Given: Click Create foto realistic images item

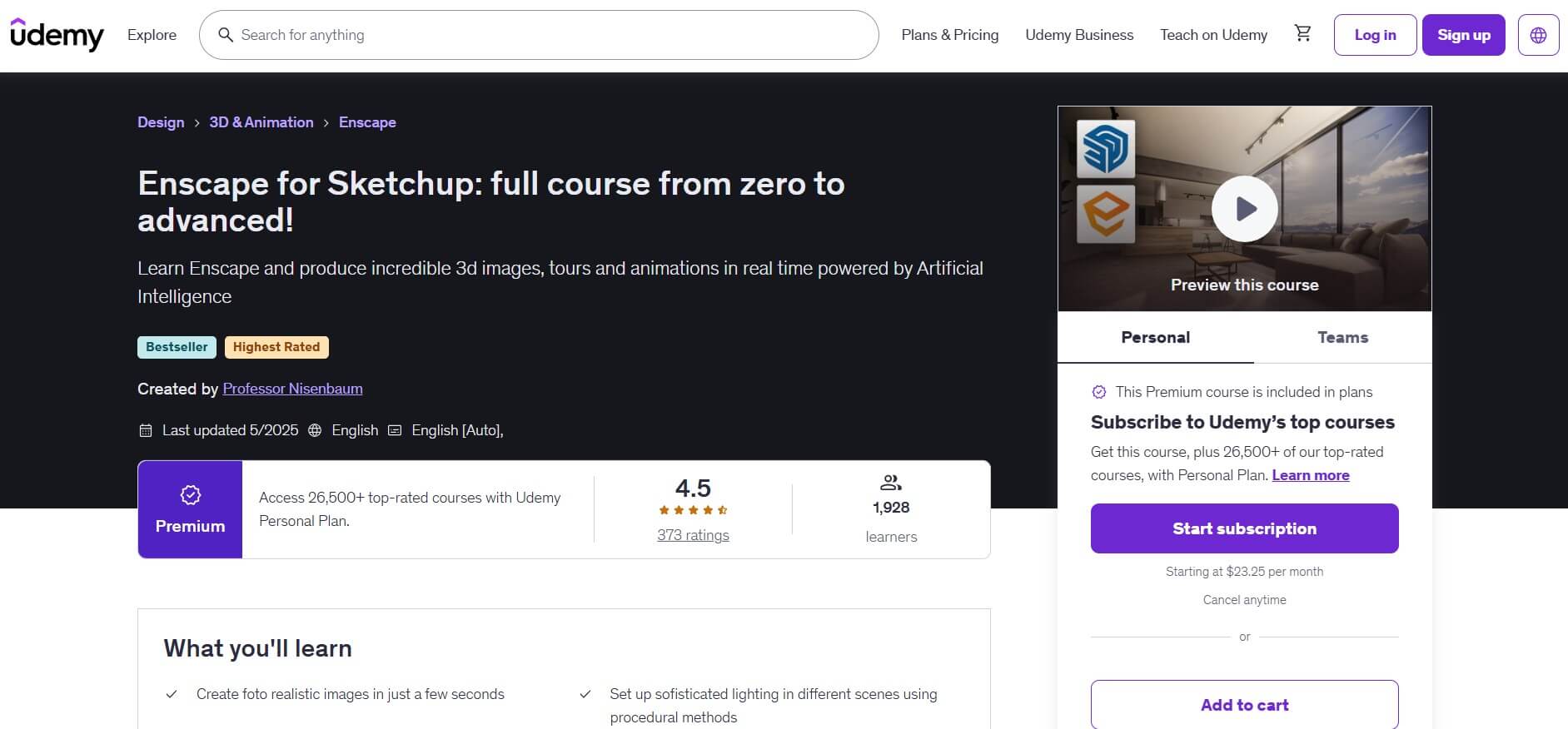Looking at the screenshot, I should coord(351,694).
